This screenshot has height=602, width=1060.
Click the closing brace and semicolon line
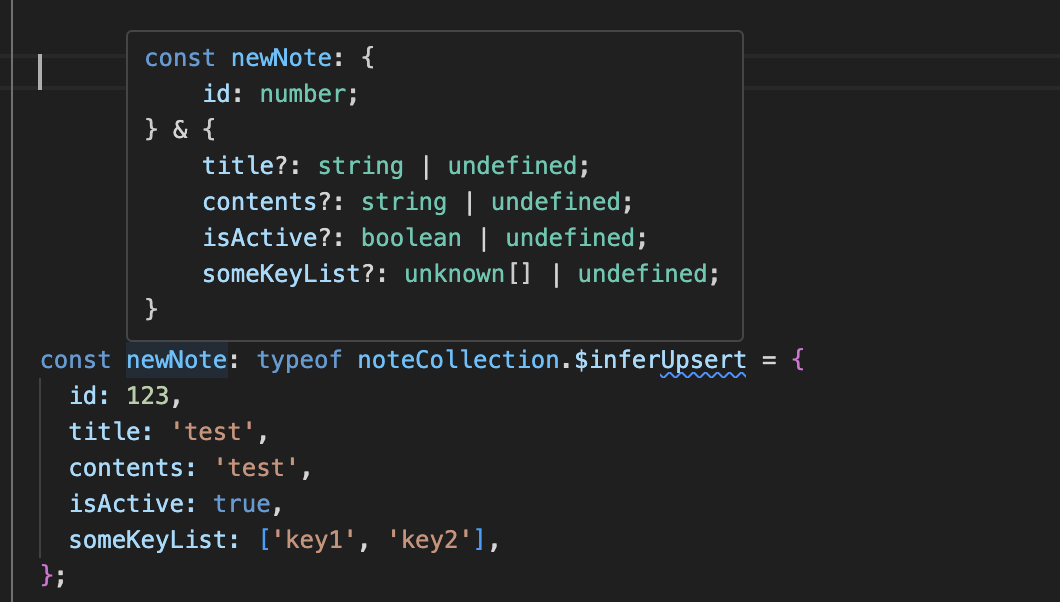pyautogui.click(x=52, y=576)
